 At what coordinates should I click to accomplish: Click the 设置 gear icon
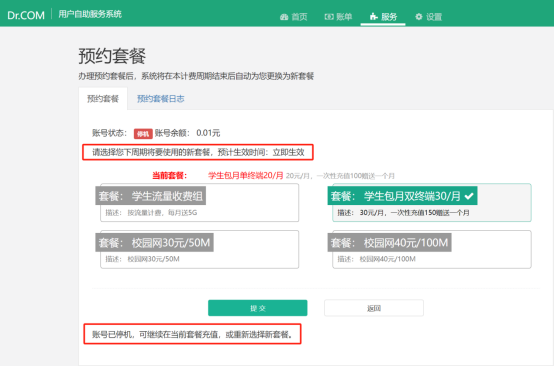[x=419, y=17]
